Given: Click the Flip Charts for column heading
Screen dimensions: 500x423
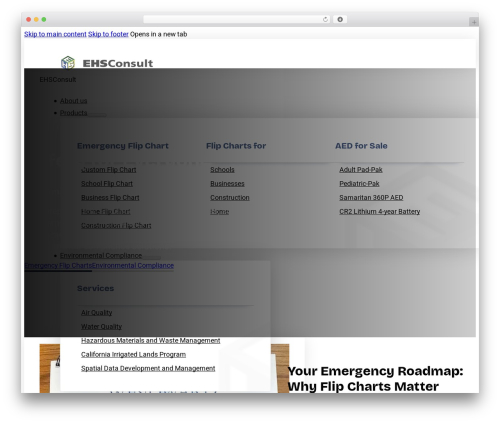Looking at the screenshot, I should pyautogui.click(x=236, y=146).
